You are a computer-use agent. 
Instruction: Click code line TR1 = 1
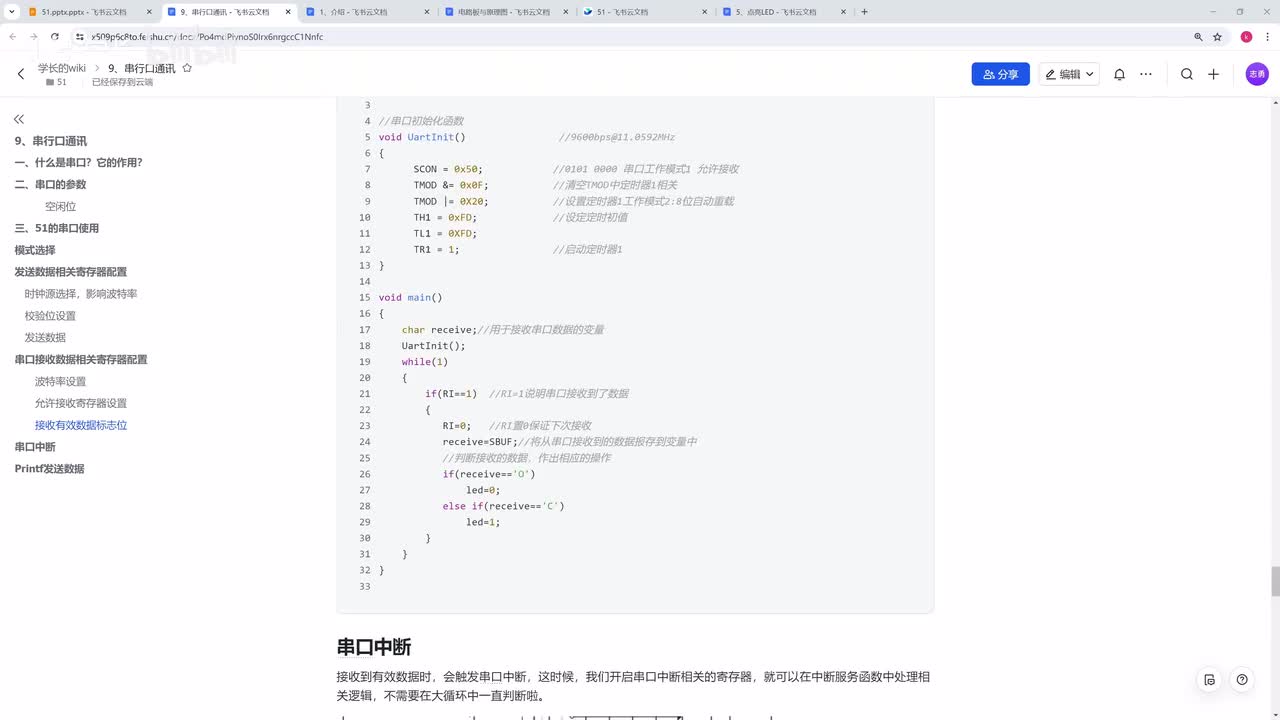click(436, 249)
